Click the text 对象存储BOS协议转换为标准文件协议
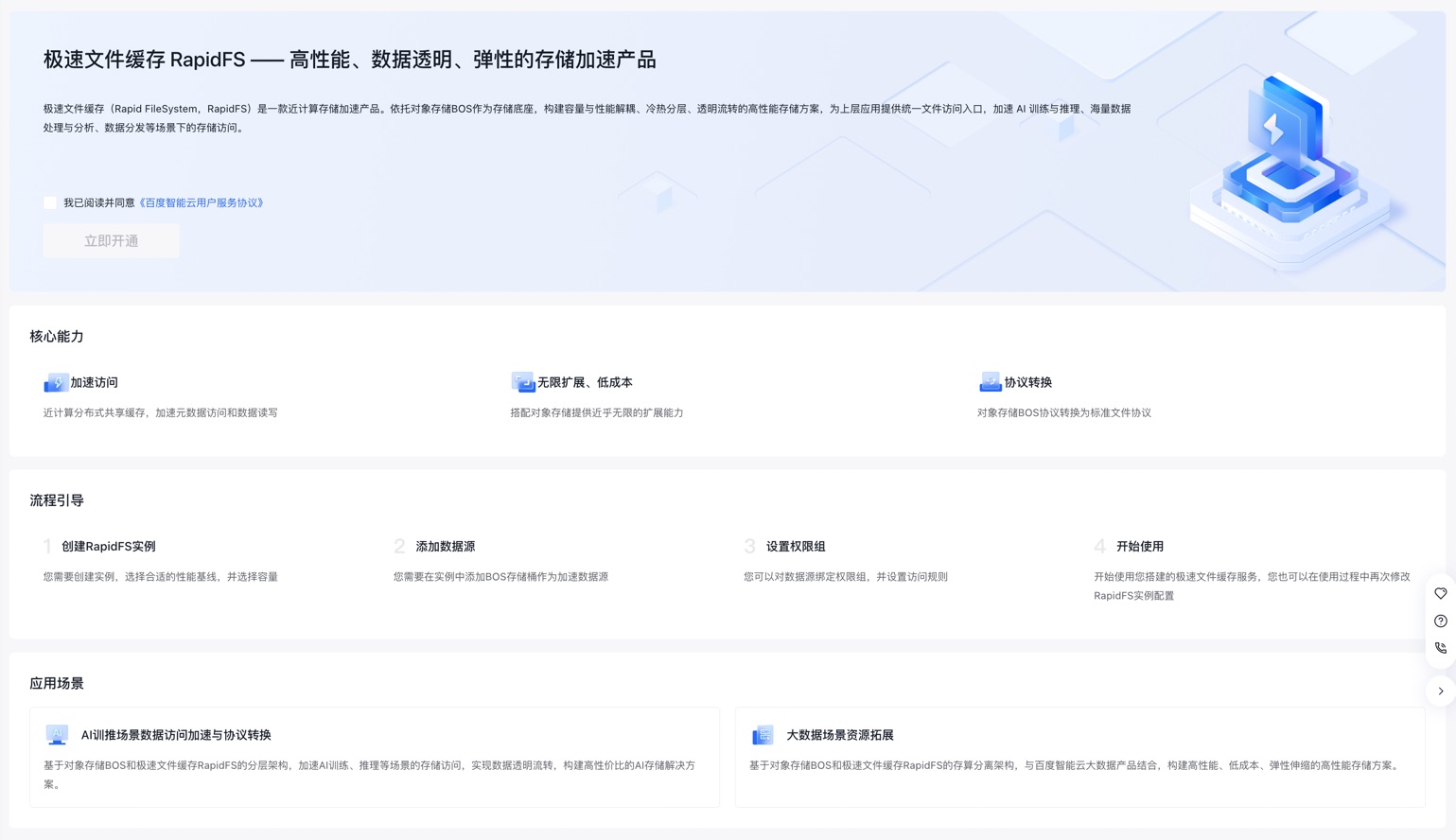This screenshot has width=1456, height=840. (x=1064, y=413)
